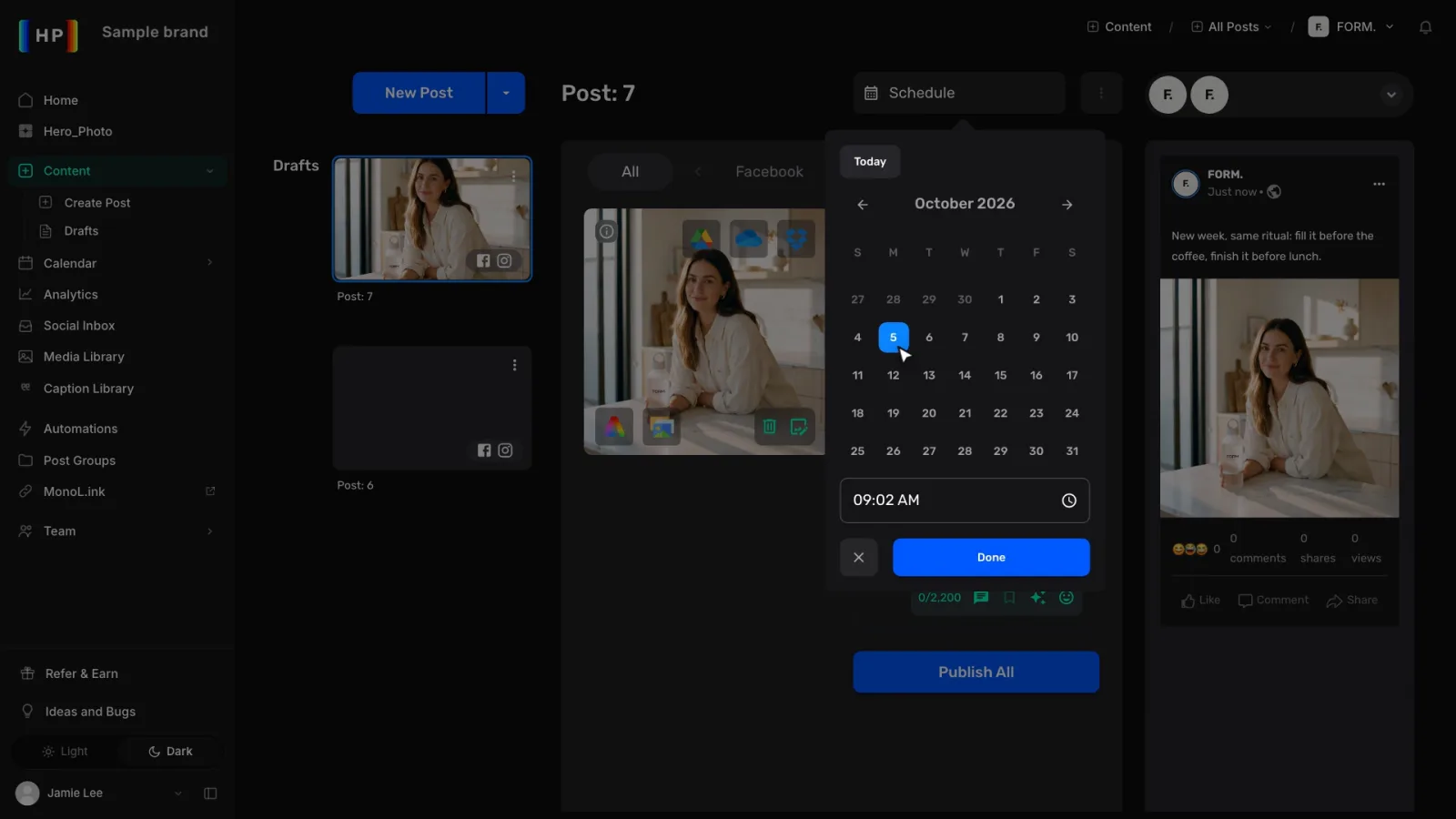Advance calendar to next month

1067,205
